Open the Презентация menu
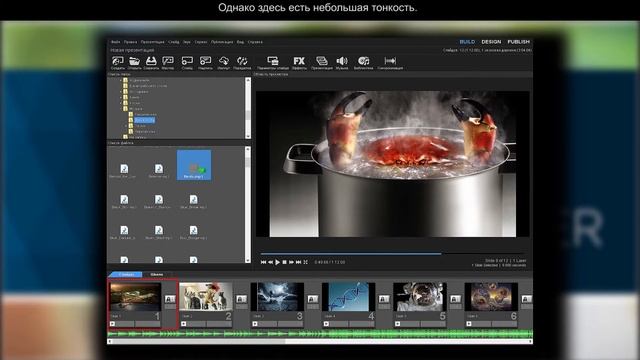This screenshot has height=360, width=640. point(153,42)
